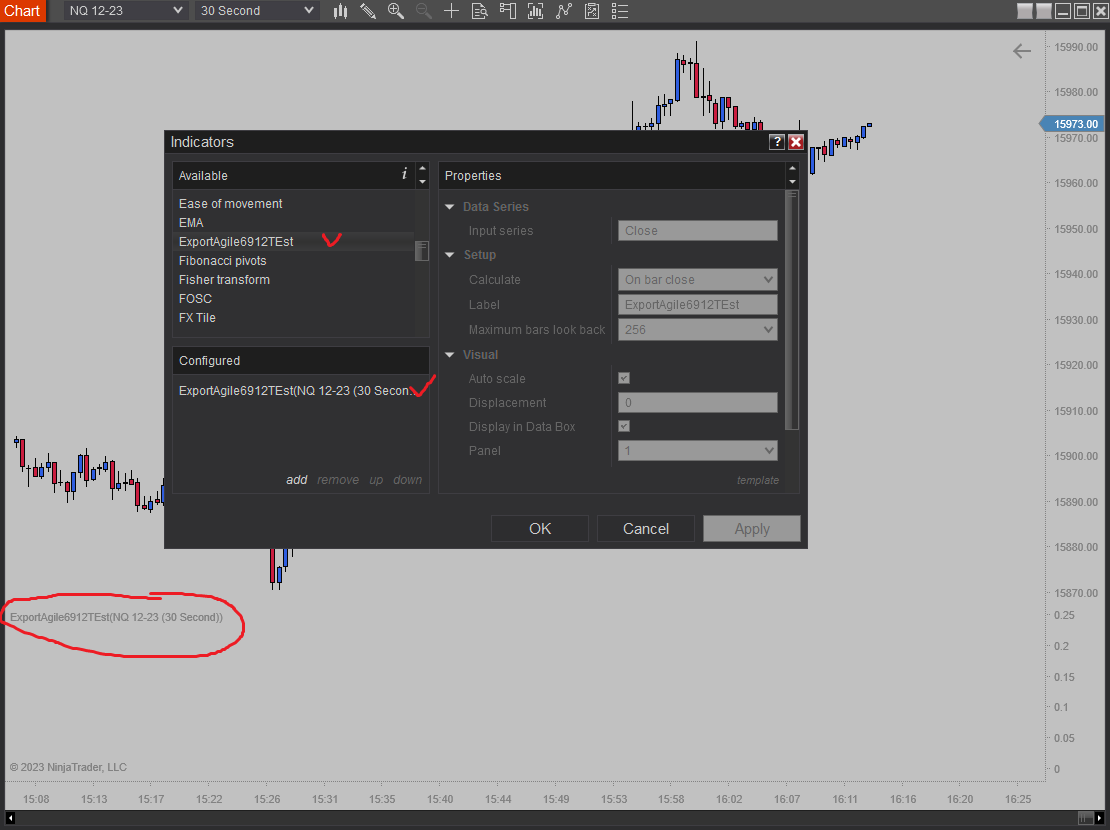
Task: Click the second grey link box beside minimize
Action: click(1043, 11)
